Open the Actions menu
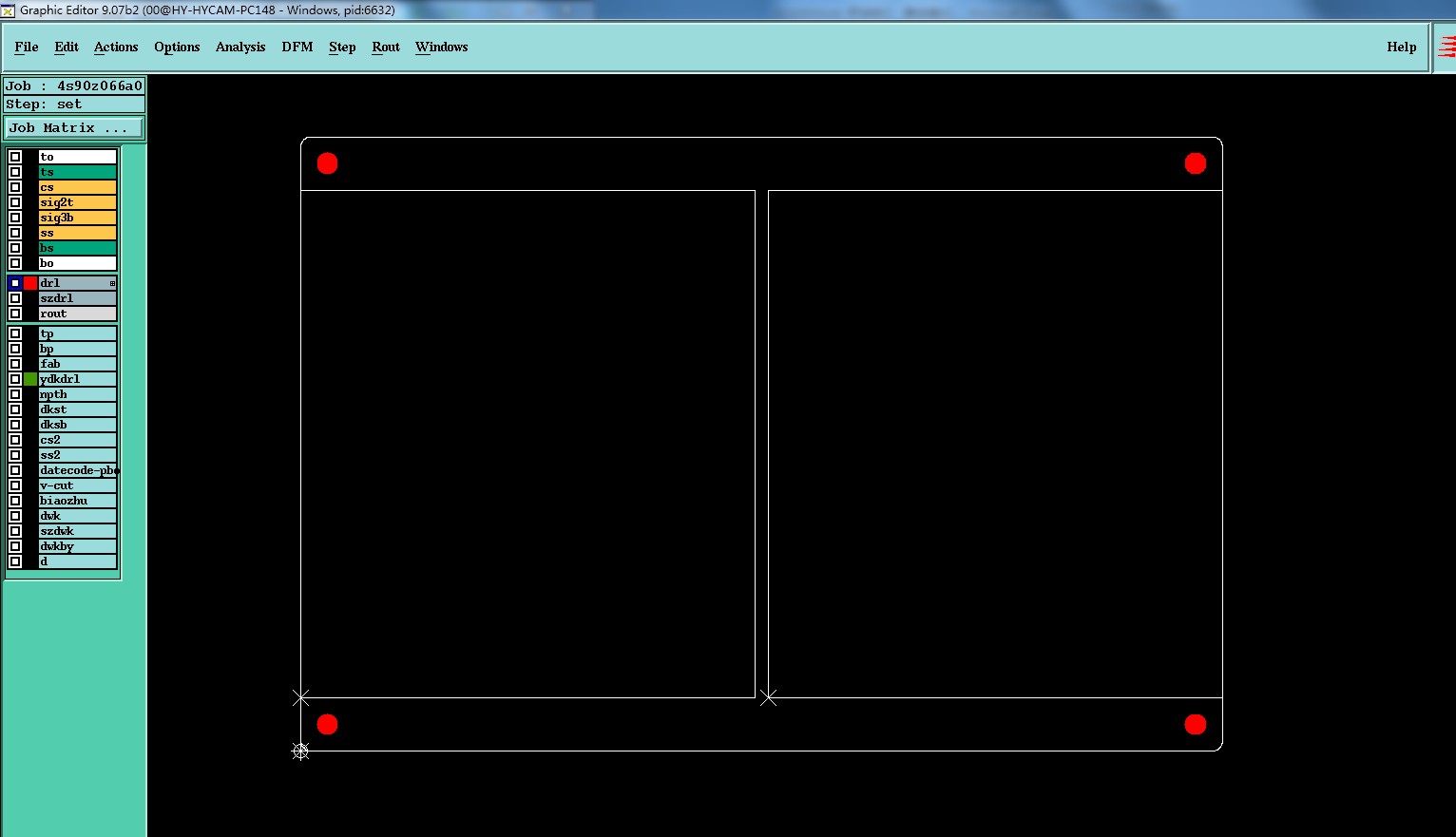 click(116, 47)
